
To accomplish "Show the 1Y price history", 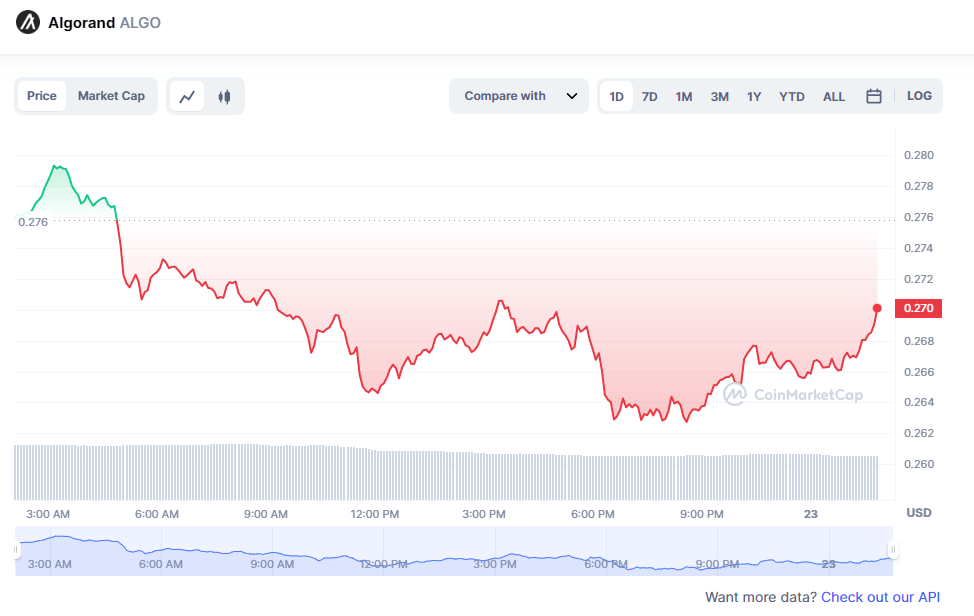I will (754, 97).
